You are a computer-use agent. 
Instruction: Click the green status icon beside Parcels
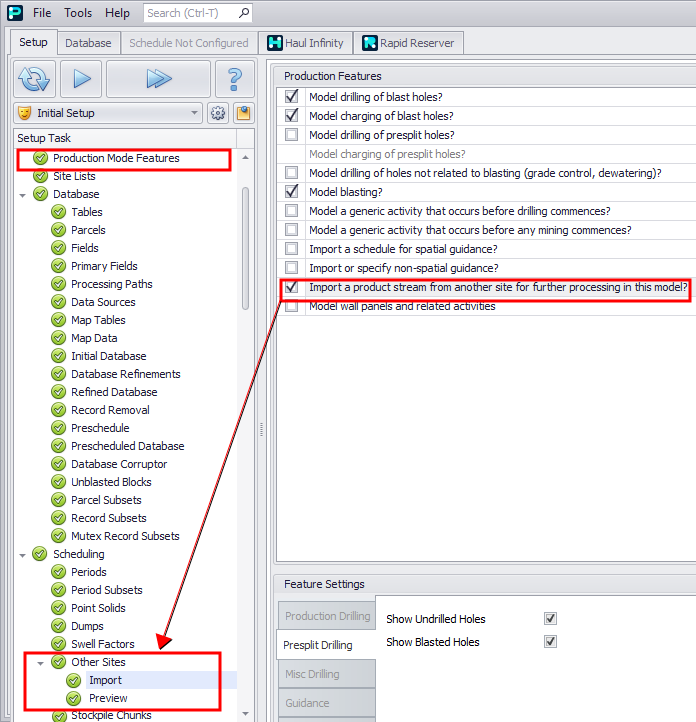tap(58, 230)
